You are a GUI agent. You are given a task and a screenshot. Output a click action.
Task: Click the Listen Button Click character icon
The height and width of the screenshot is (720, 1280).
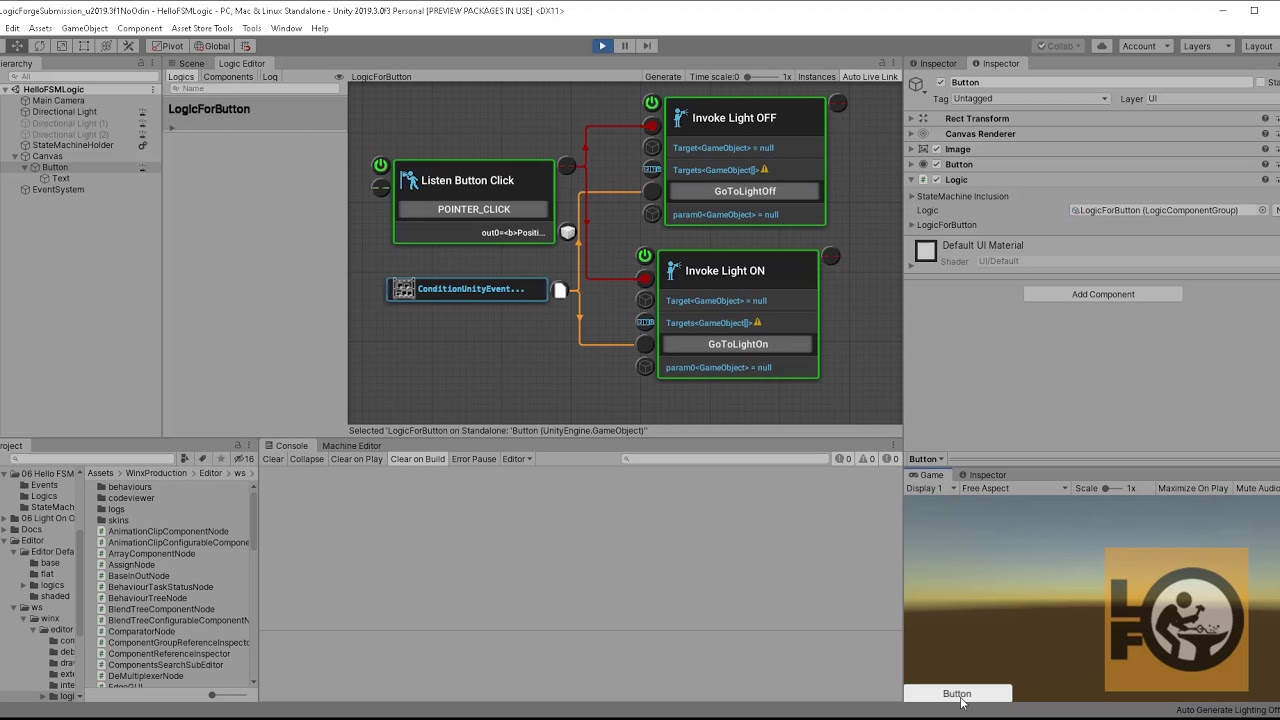click(x=408, y=180)
